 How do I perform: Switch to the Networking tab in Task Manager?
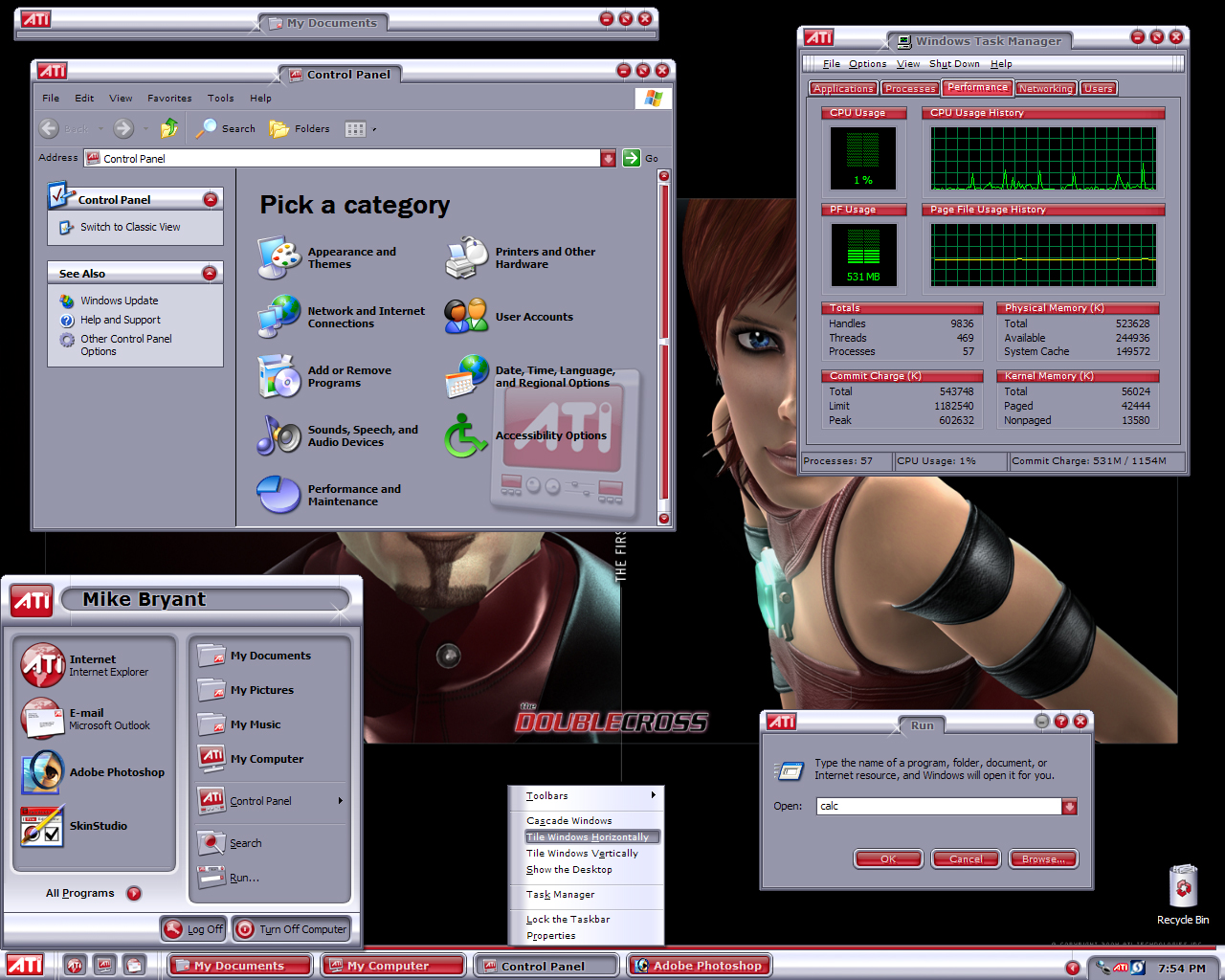[x=1045, y=88]
